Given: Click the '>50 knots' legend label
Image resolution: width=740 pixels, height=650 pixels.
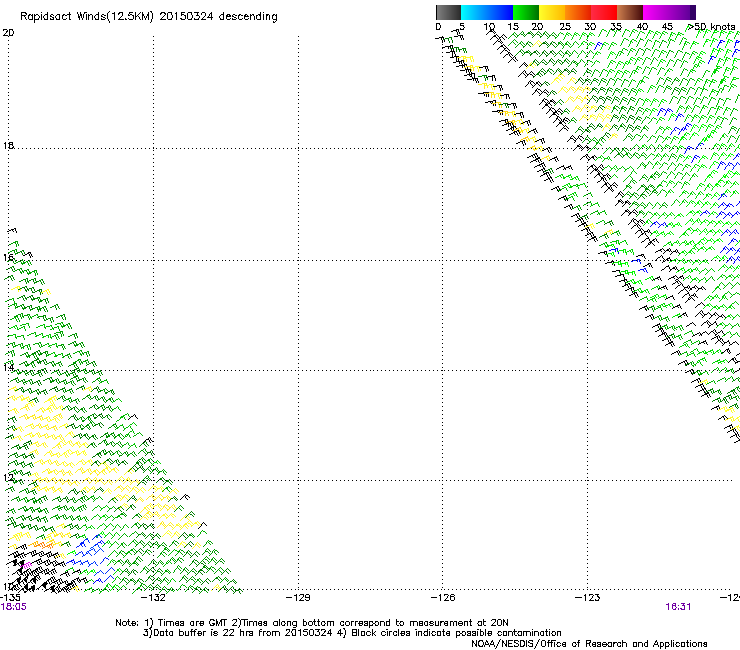Looking at the screenshot, I should point(711,27).
